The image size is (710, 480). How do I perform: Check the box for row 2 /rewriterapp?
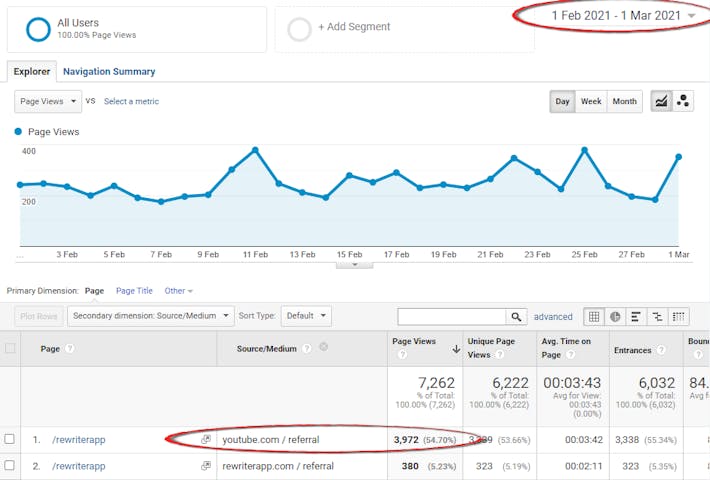10,466
